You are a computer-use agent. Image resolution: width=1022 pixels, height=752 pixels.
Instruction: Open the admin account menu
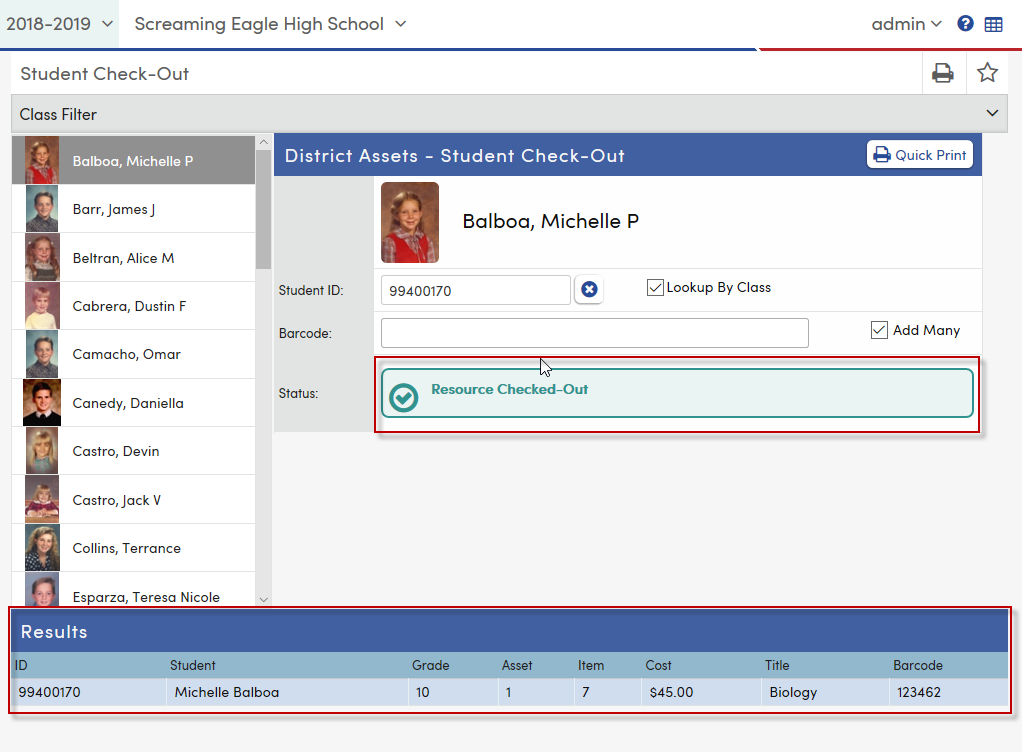(906, 23)
